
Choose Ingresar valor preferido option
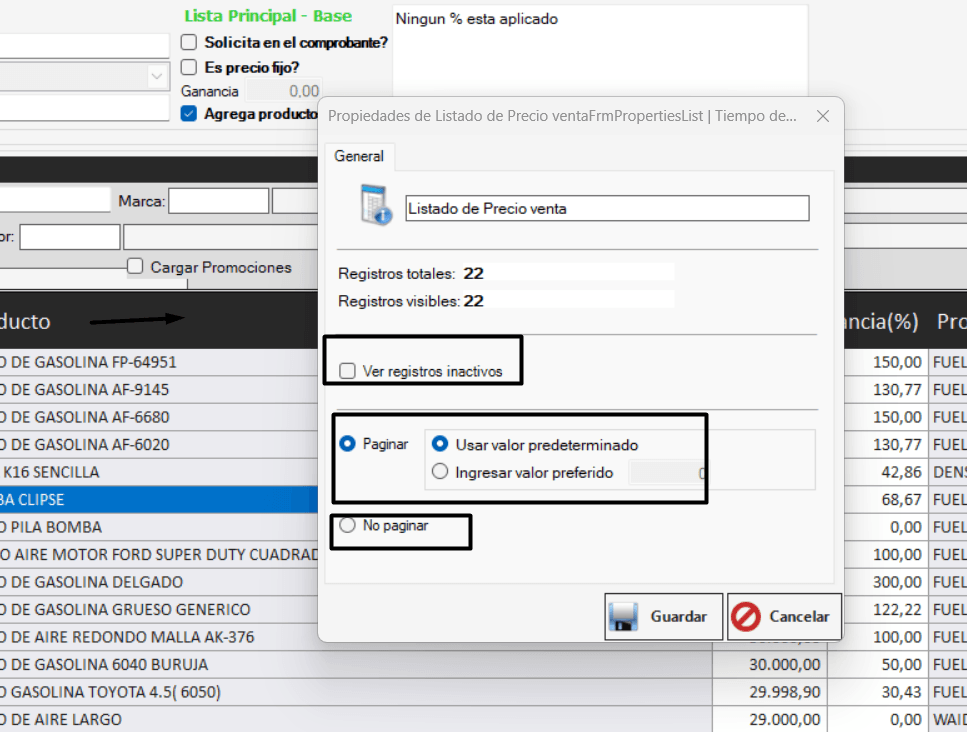(x=439, y=472)
